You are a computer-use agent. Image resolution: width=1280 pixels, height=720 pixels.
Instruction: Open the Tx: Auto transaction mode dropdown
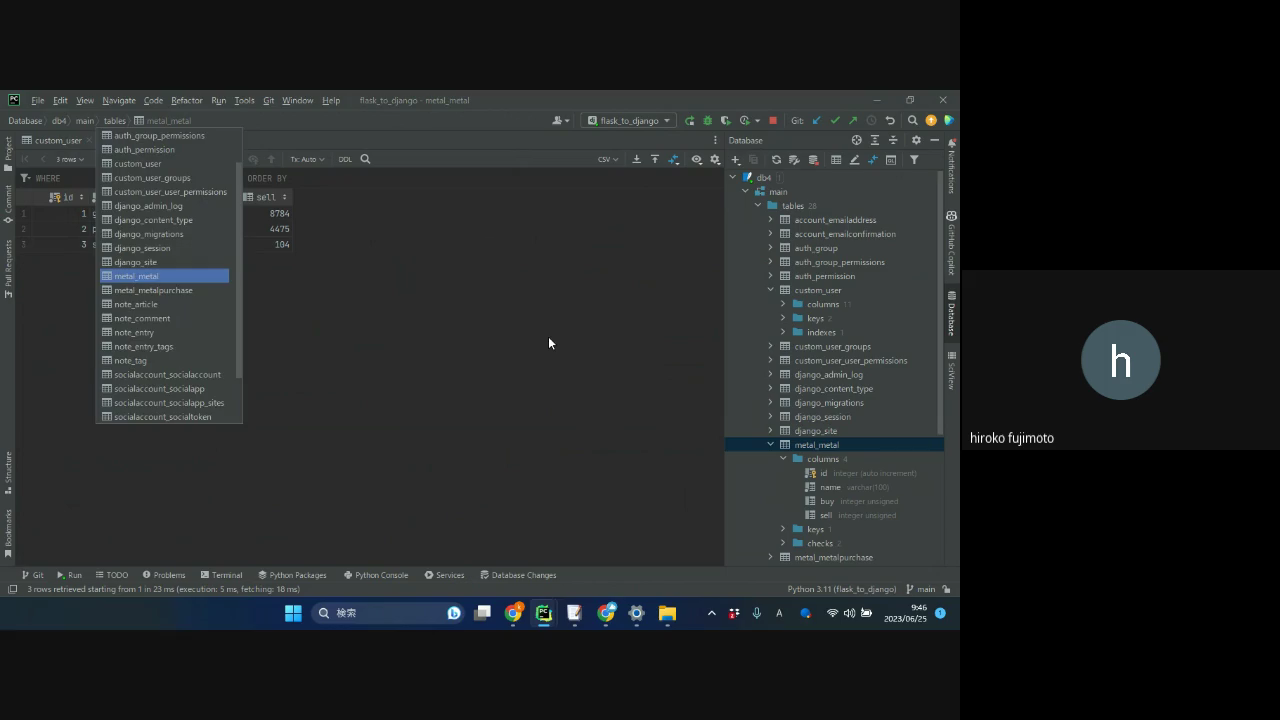coord(307,159)
